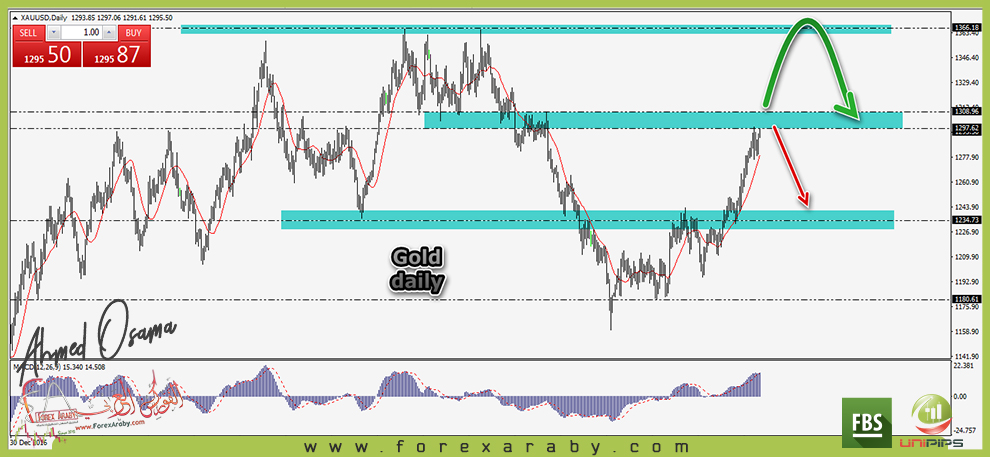Select the red downward arrow

point(790,165)
